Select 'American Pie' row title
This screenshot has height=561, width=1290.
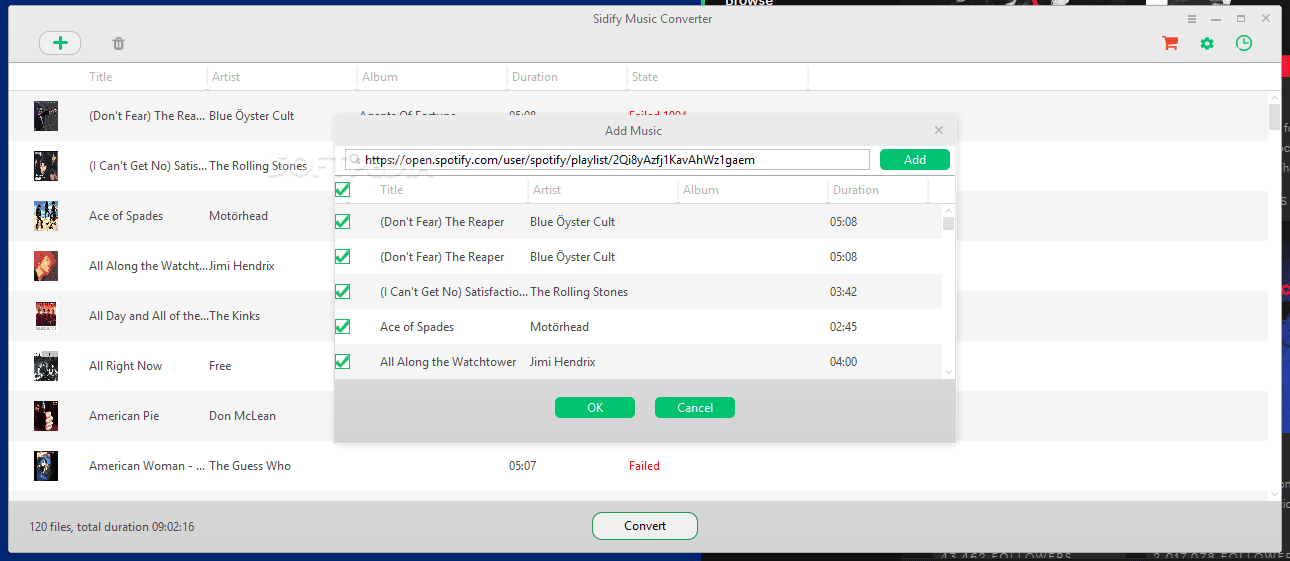pyautogui.click(x=124, y=416)
